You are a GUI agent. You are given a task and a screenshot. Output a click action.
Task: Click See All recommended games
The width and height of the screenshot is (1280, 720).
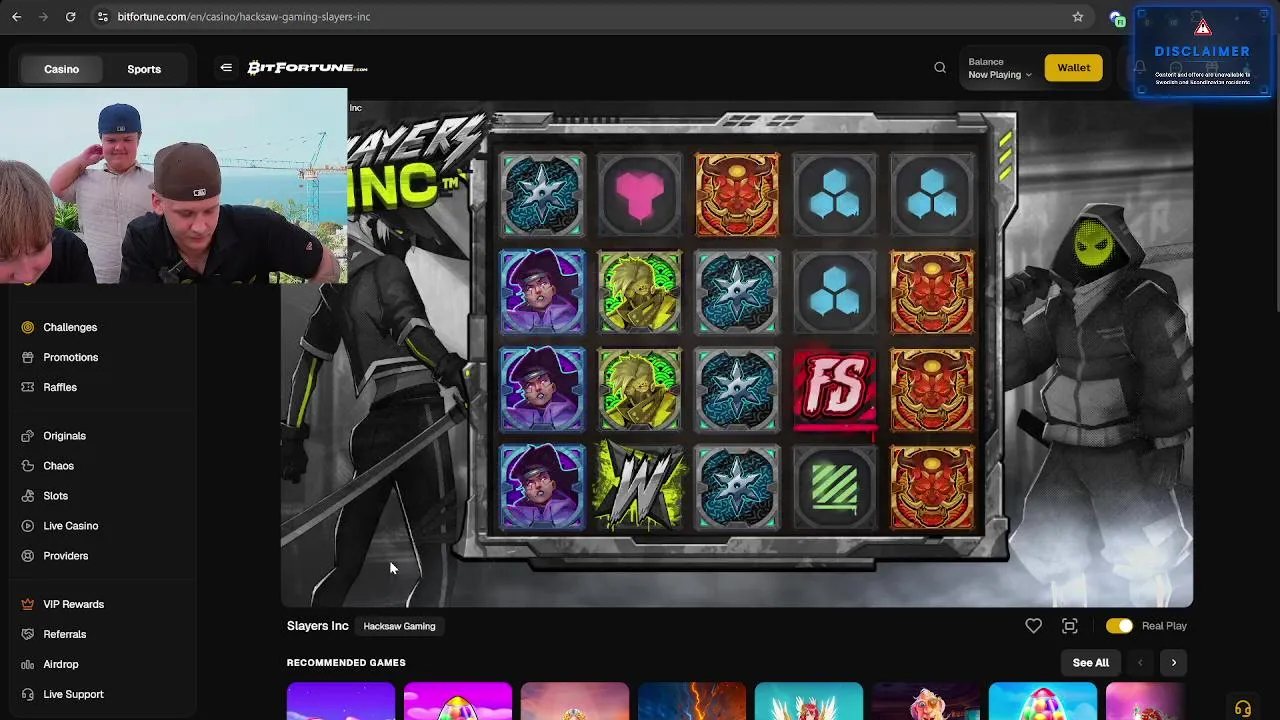[x=1090, y=663]
